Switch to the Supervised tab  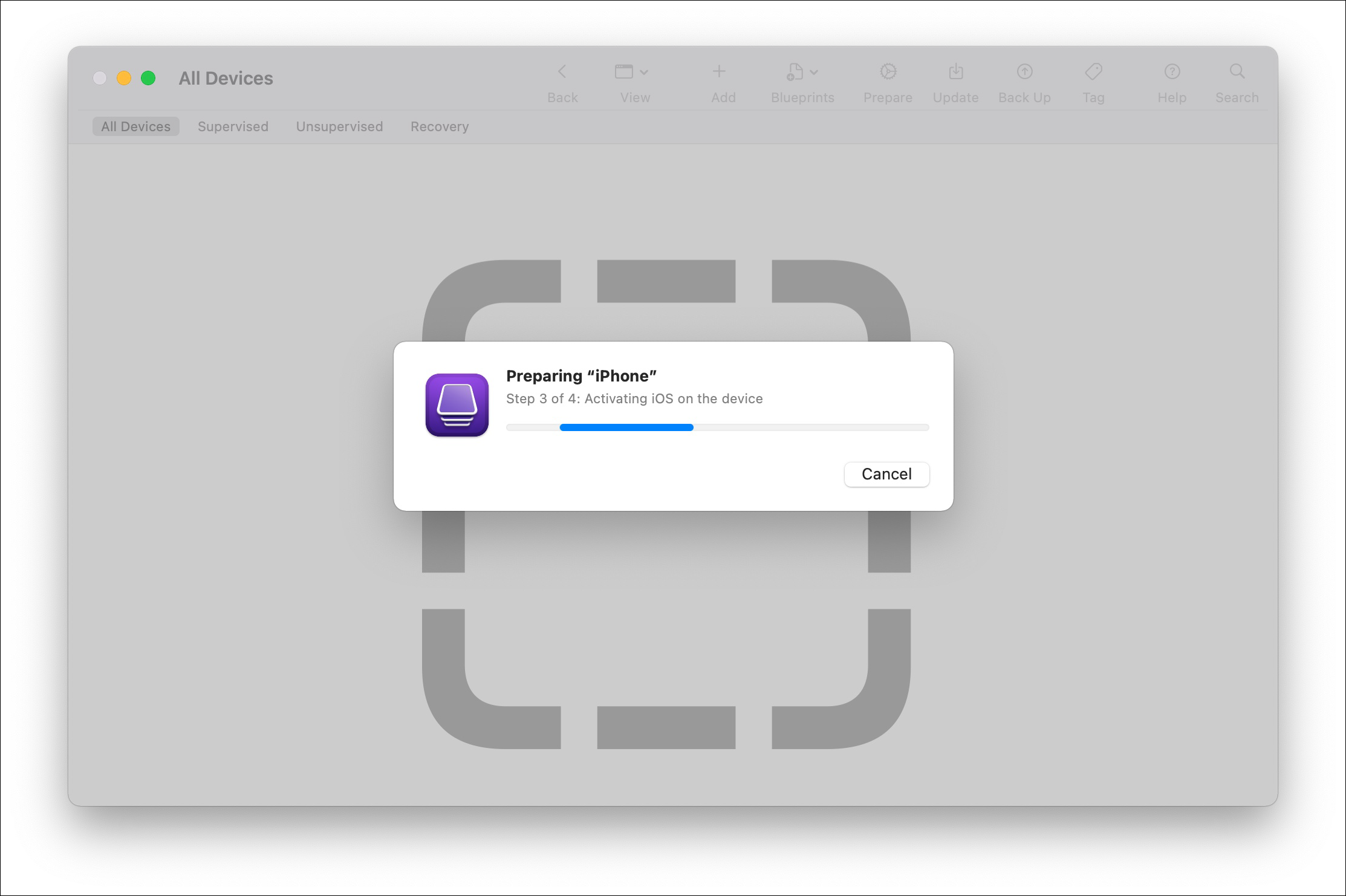tap(233, 126)
